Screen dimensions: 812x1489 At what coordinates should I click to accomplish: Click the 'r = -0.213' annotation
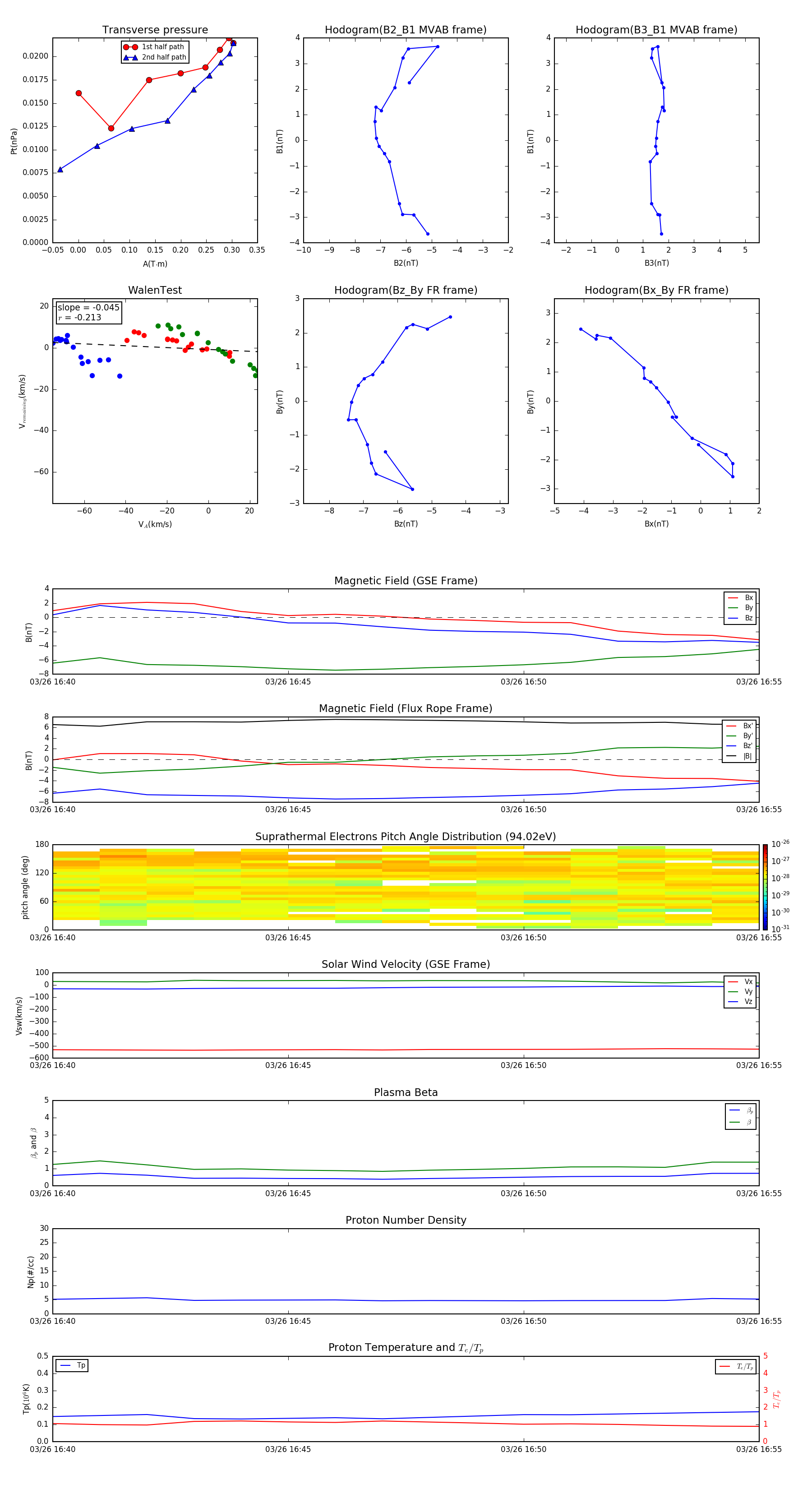tap(80, 317)
